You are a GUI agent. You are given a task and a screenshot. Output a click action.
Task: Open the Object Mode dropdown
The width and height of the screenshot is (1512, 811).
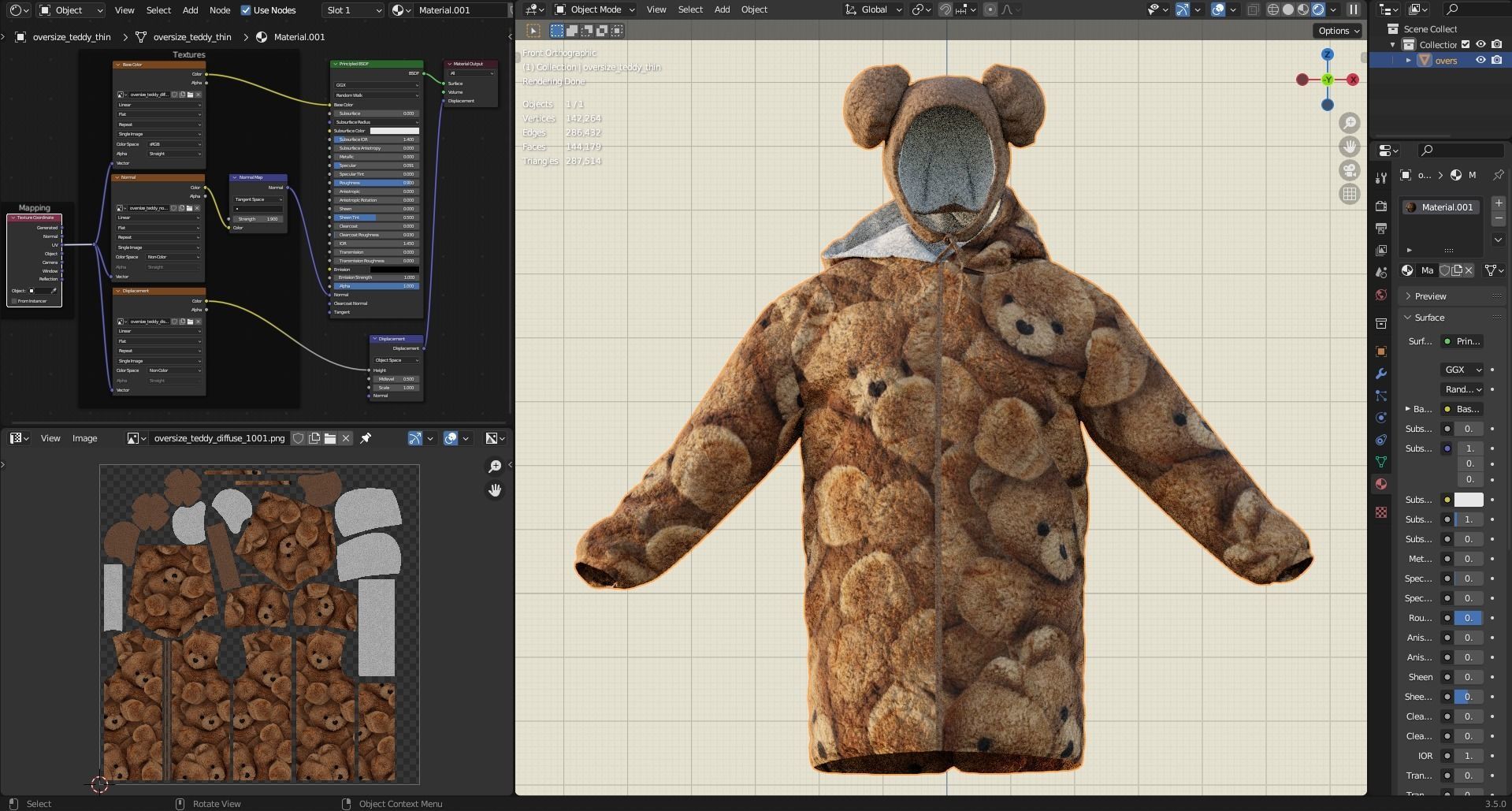point(594,9)
